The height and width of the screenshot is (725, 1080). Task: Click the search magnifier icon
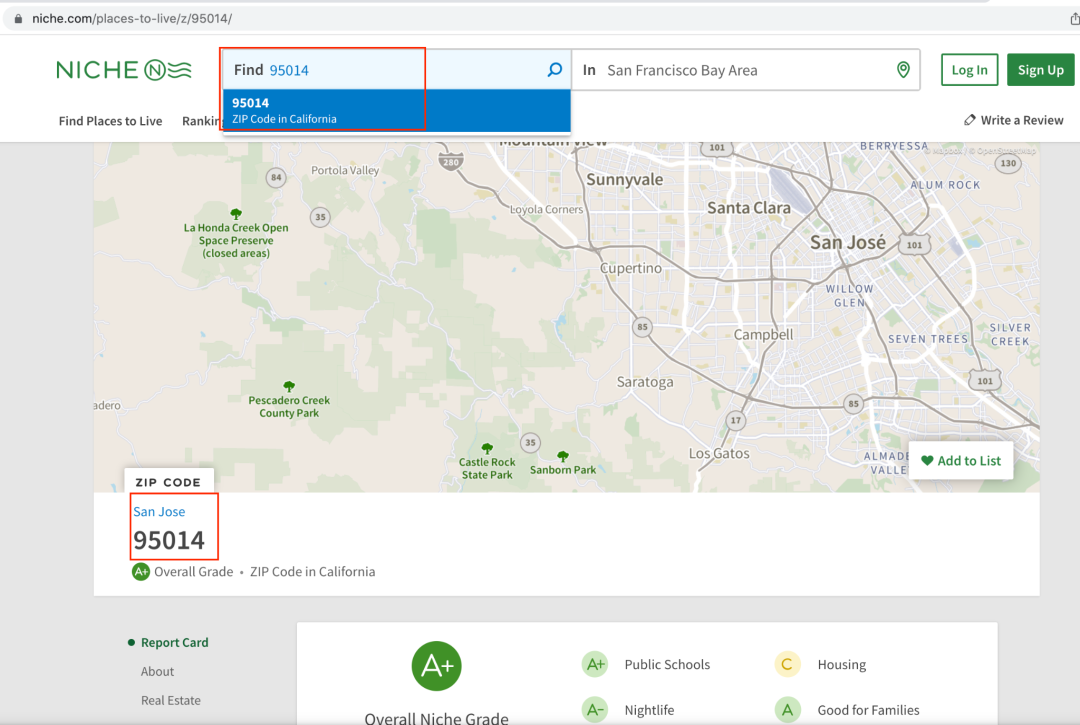(554, 70)
